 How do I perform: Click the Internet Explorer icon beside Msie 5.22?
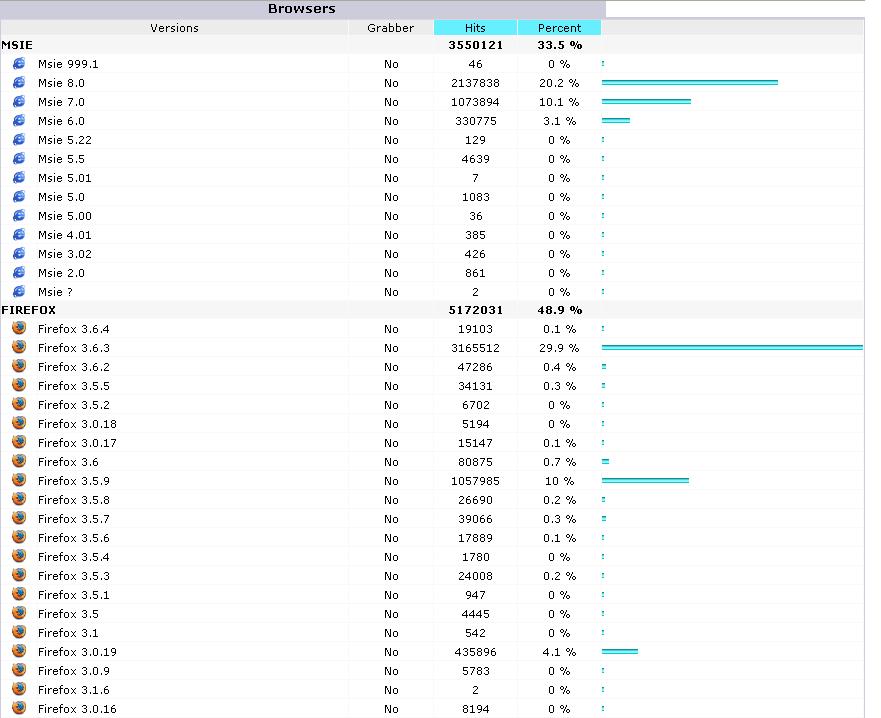pos(19,139)
